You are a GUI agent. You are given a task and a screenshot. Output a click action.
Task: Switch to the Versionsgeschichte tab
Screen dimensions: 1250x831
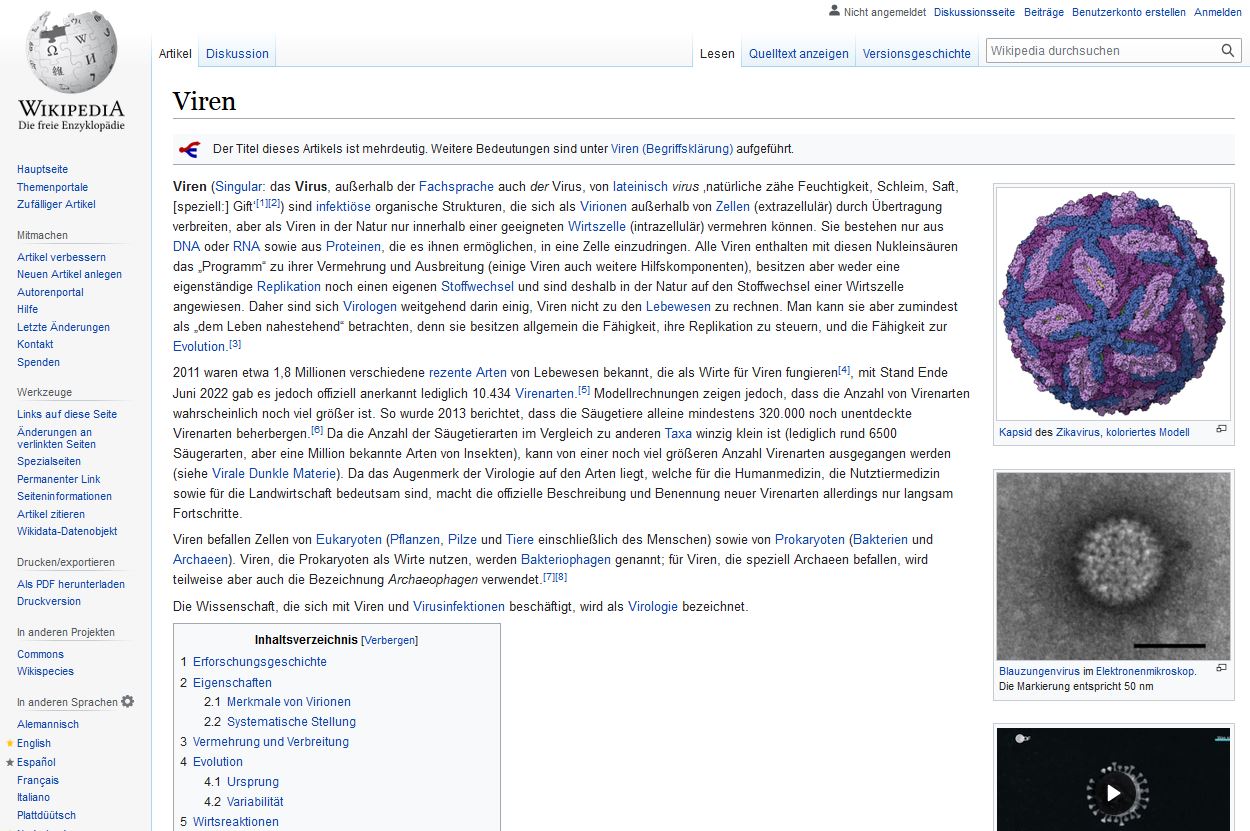click(x=916, y=54)
